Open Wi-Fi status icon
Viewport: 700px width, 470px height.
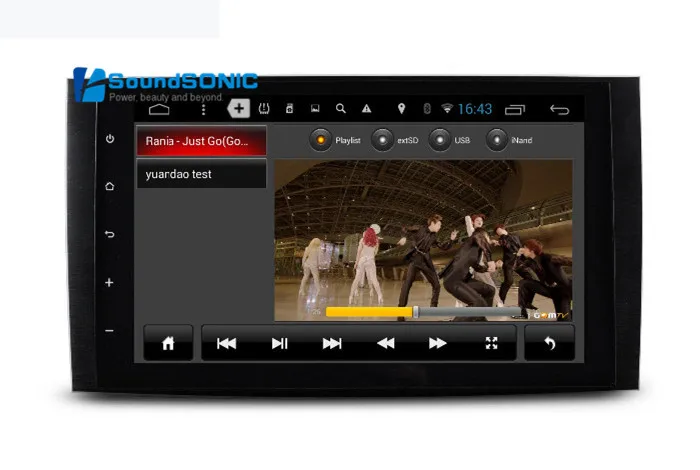pyautogui.click(x=447, y=108)
